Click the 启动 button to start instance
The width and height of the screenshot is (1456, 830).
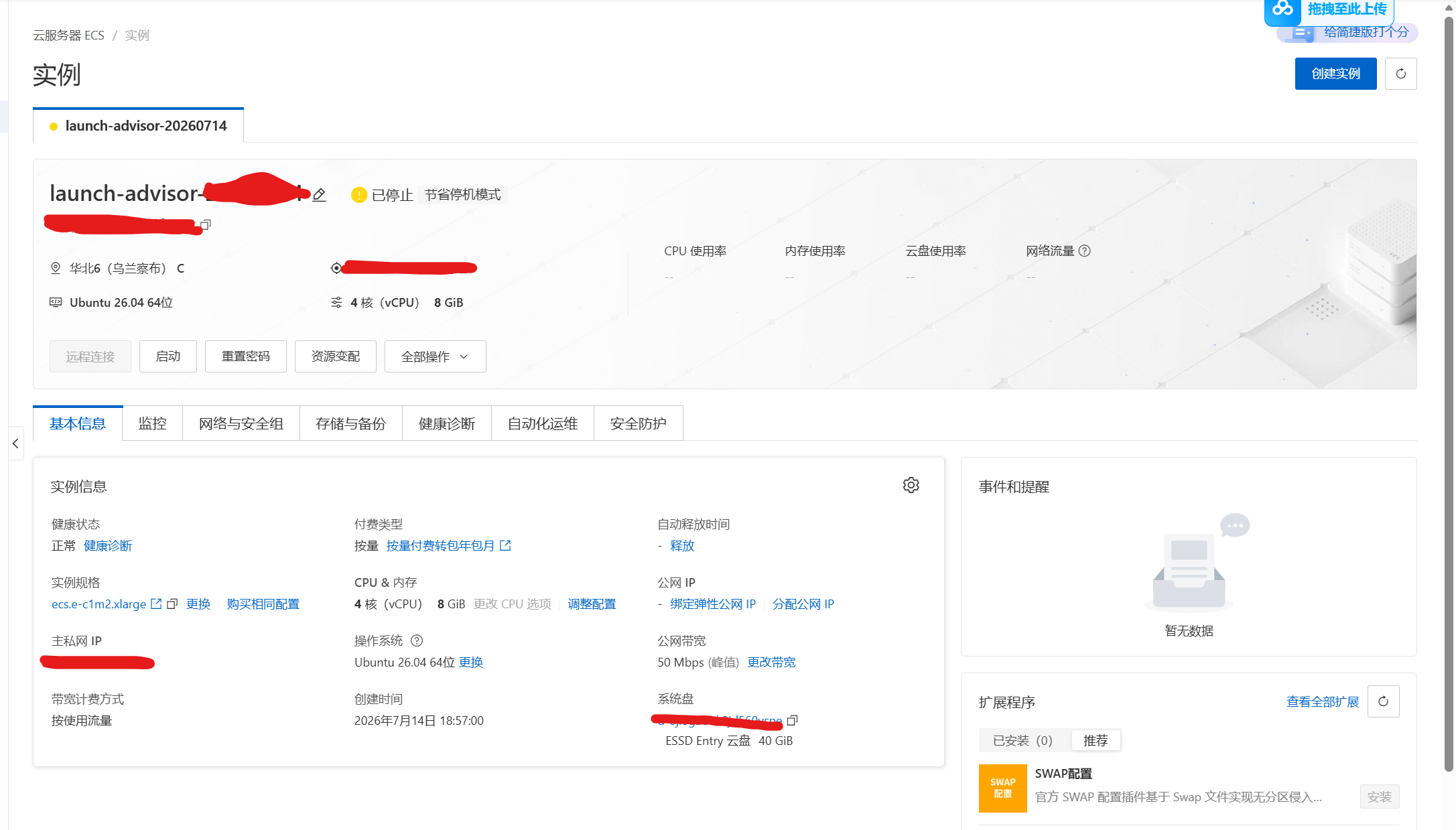(x=168, y=356)
